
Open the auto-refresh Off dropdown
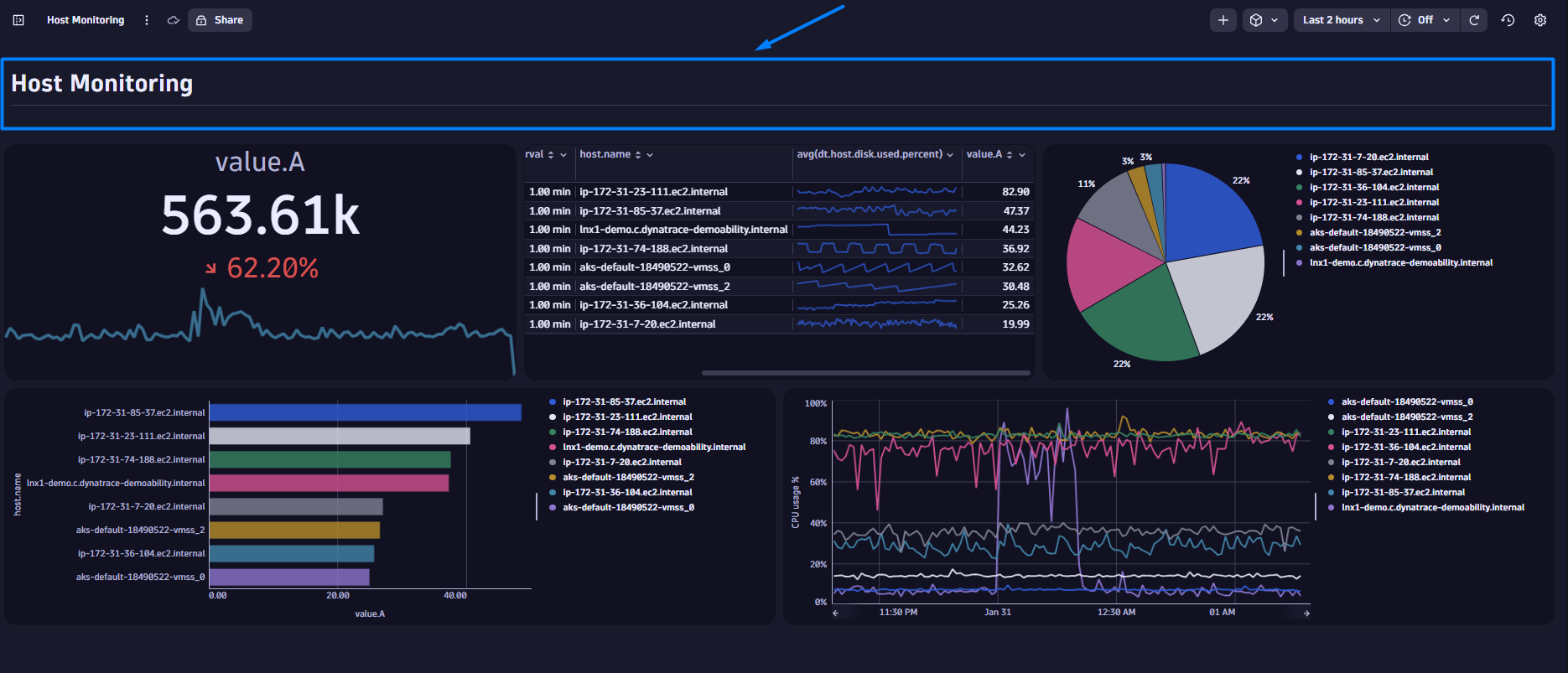pos(1425,20)
